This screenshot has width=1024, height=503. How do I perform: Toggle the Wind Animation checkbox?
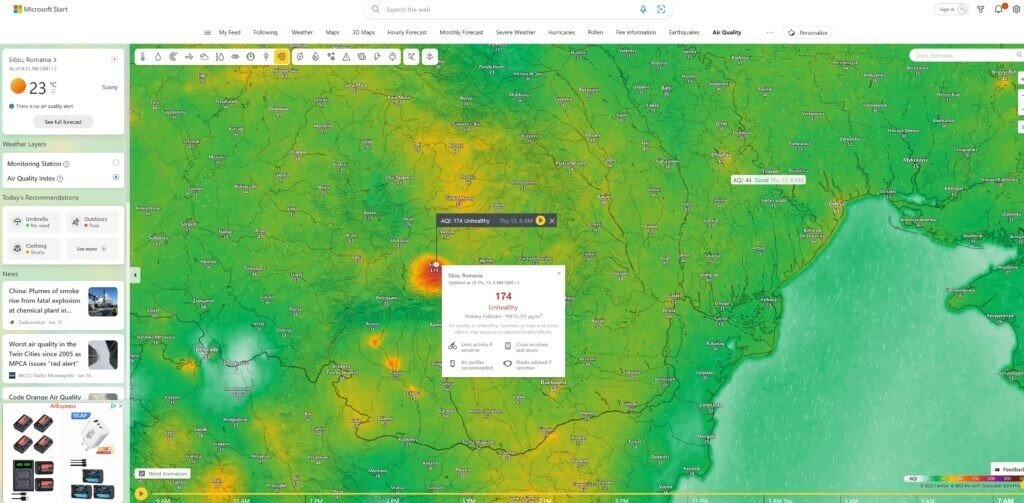(x=142, y=474)
